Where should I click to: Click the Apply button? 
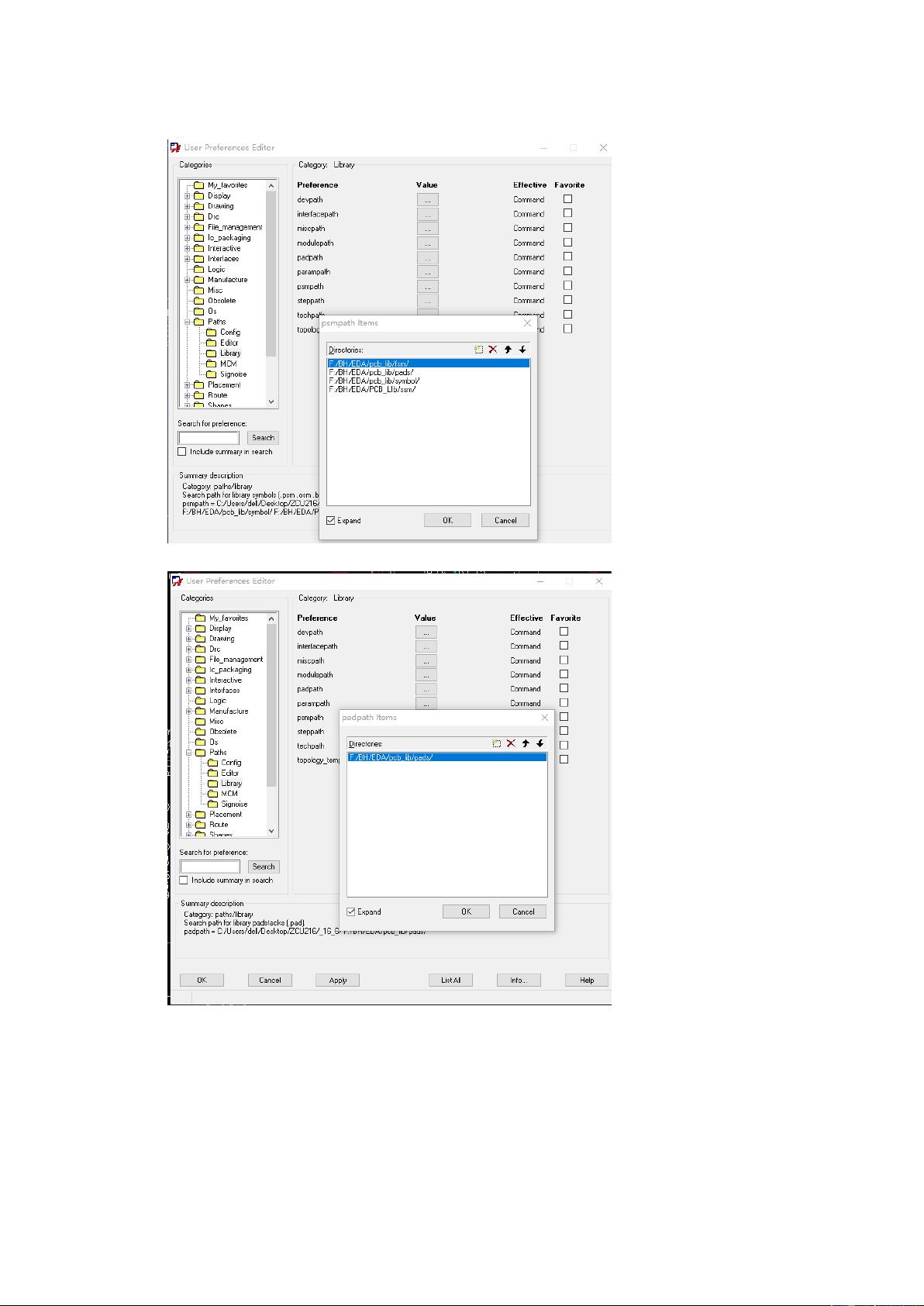[337, 980]
